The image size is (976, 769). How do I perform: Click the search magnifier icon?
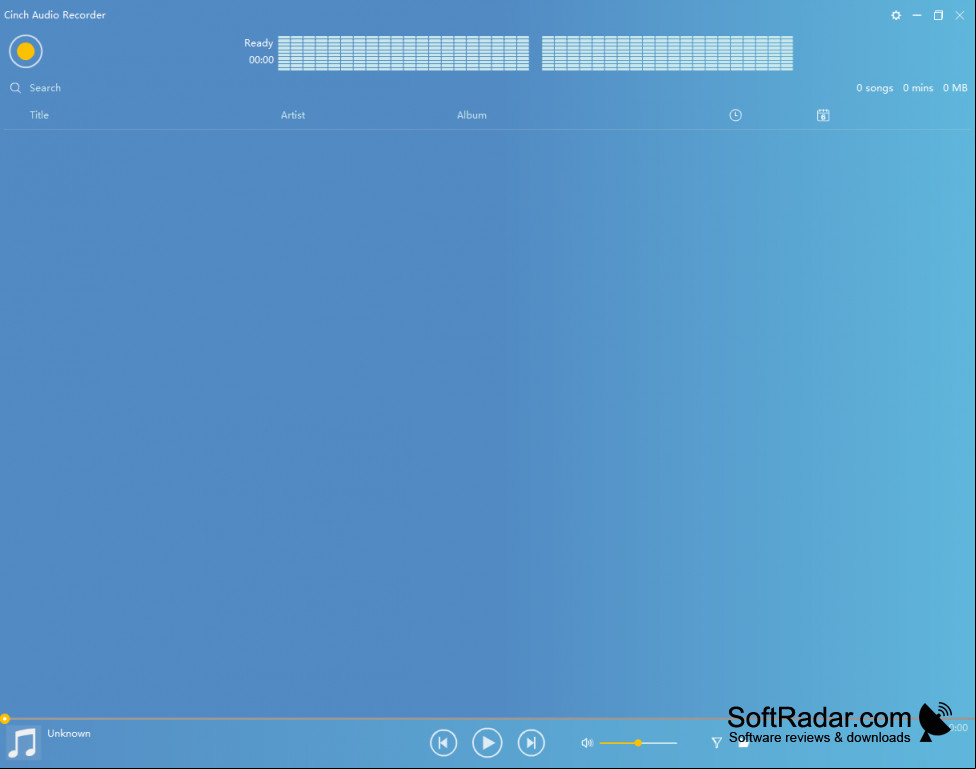(x=16, y=88)
